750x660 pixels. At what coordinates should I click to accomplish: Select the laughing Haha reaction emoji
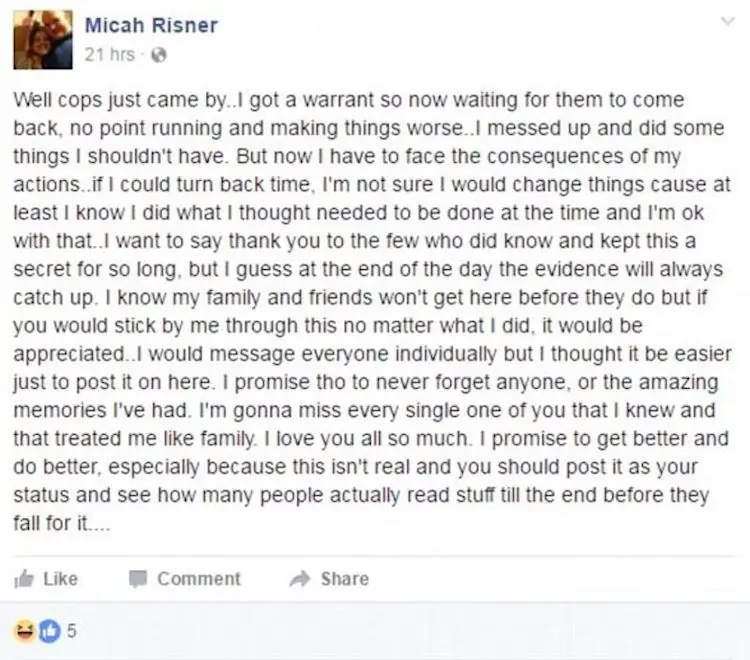(x=24, y=630)
